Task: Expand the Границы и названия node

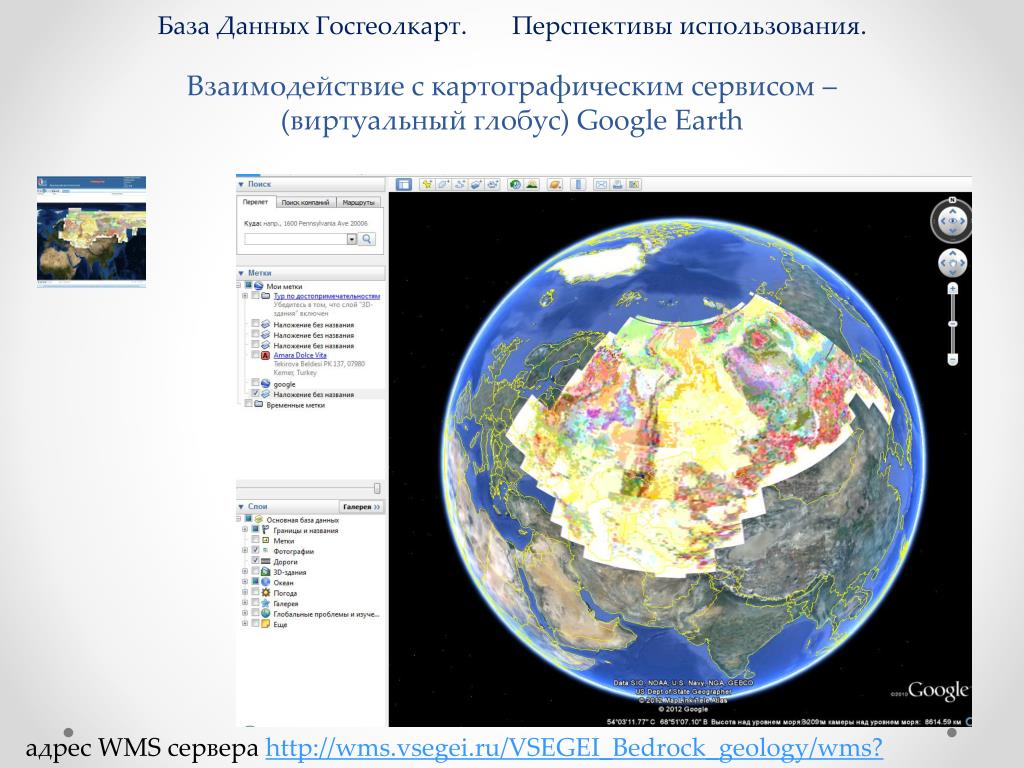Action: [245, 530]
